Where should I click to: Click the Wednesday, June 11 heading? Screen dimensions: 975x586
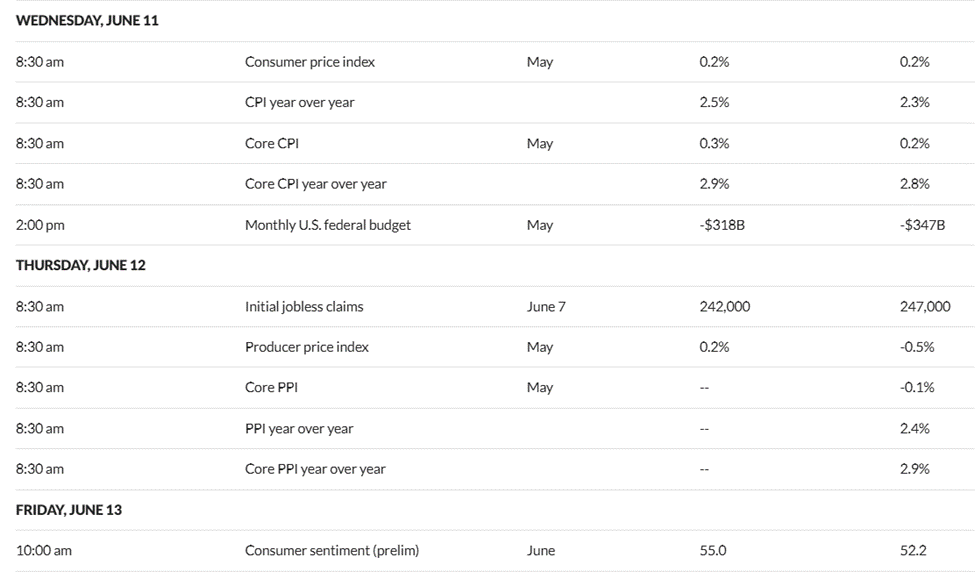tap(87, 21)
